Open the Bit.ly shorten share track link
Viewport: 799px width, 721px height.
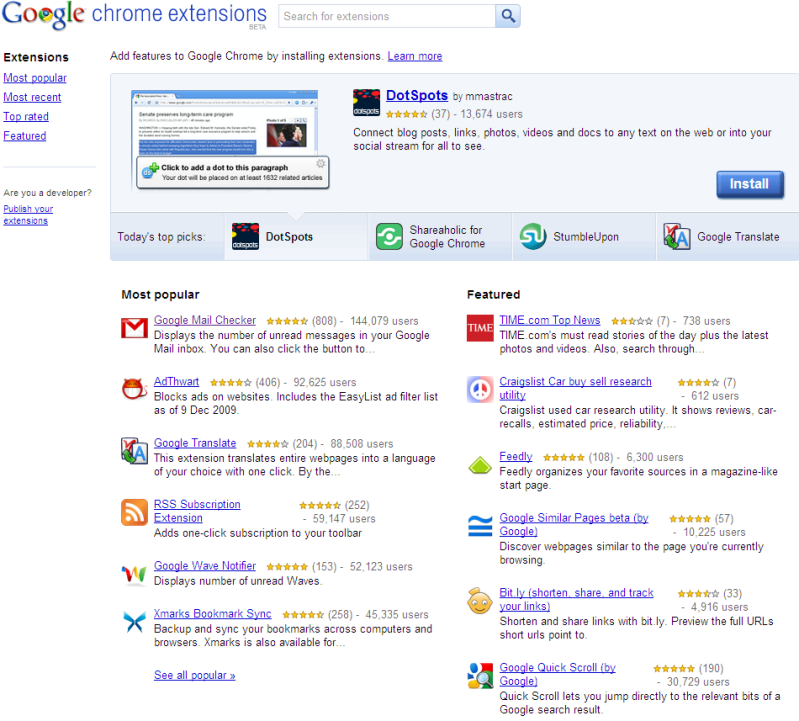576,599
